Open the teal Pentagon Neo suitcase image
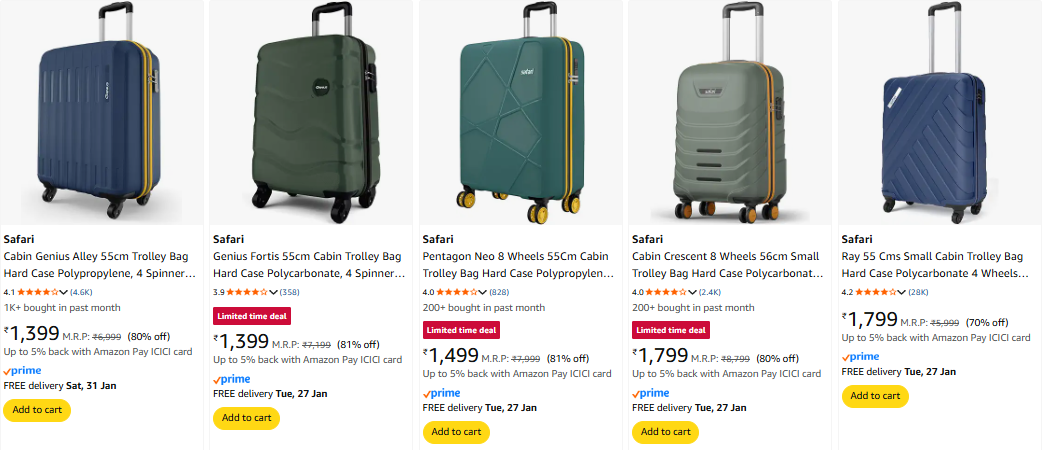Screen dimensions: 1043x450 519,112
